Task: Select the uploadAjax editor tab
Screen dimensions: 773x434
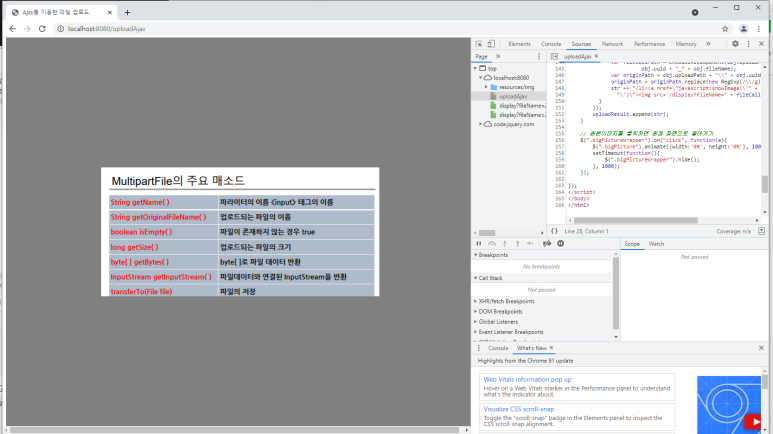Action: click(x=577, y=57)
